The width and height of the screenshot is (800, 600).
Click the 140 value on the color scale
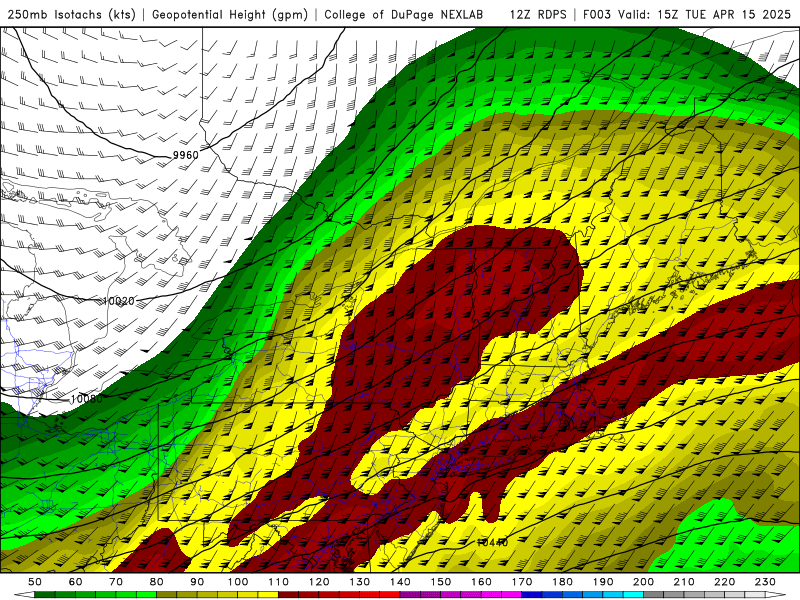pos(400,582)
